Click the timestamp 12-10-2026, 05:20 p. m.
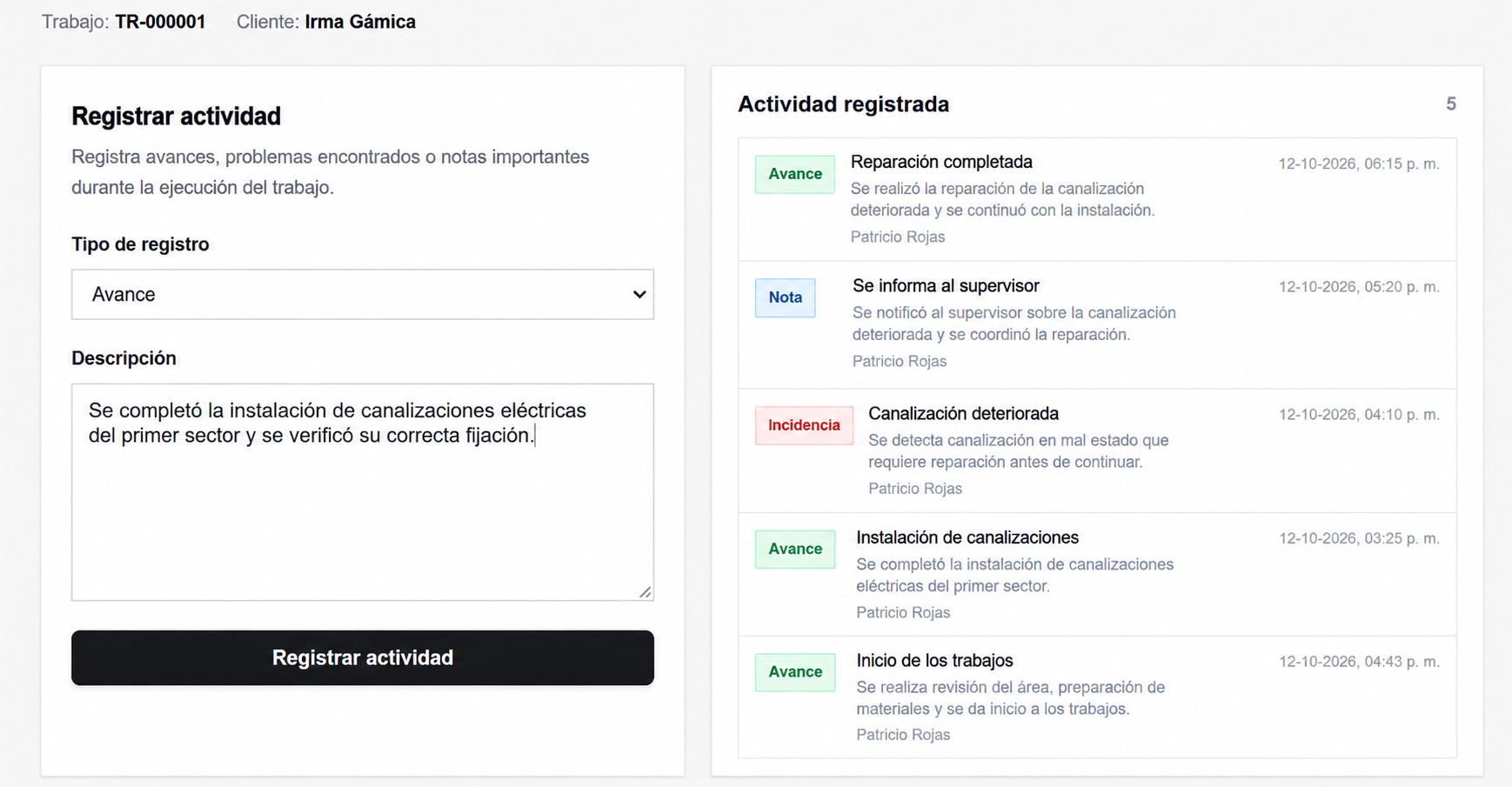The image size is (1512, 787). point(1359,287)
